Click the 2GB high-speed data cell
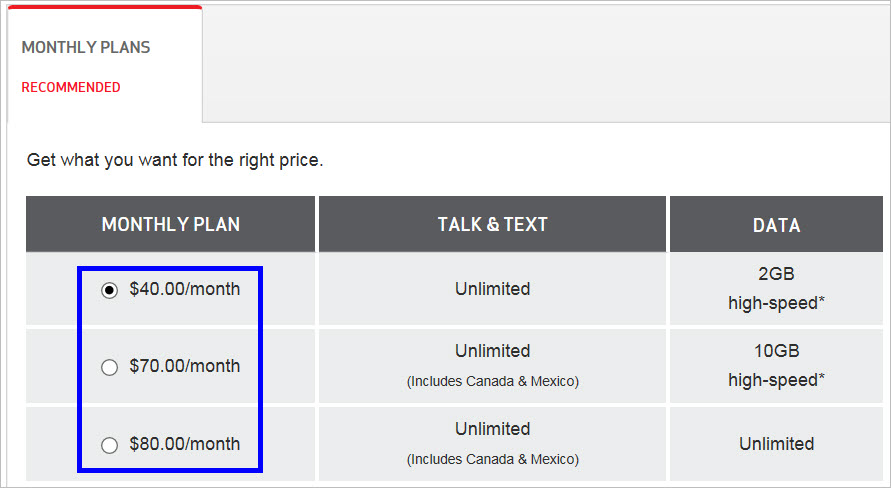 click(x=776, y=289)
